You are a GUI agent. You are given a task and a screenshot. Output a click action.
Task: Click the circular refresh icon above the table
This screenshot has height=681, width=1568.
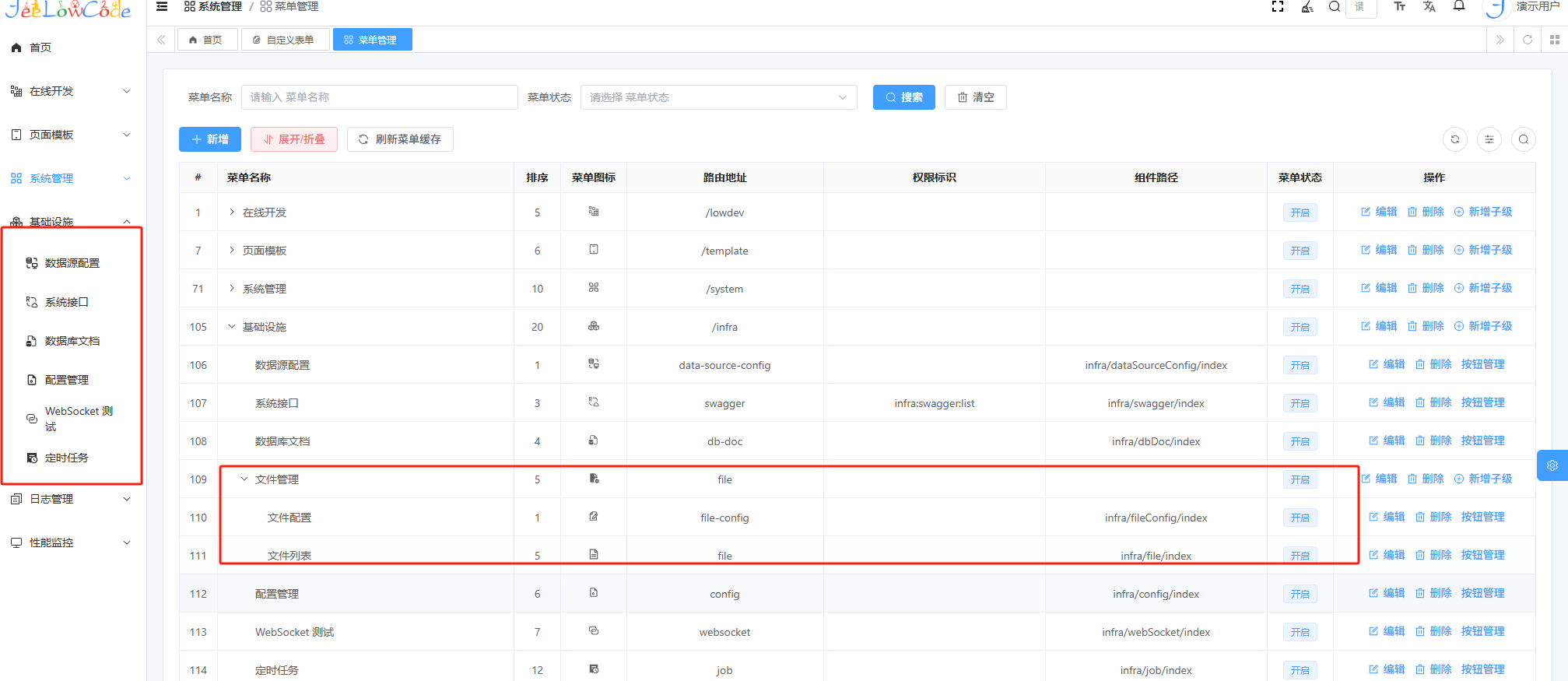pos(1454,139)
